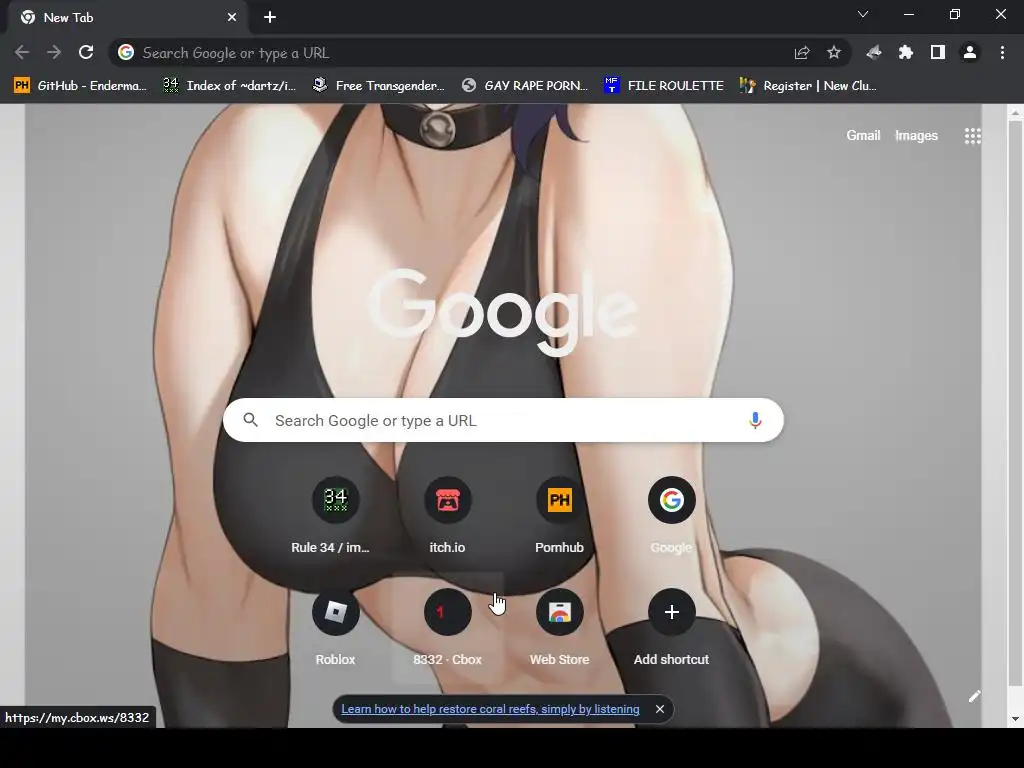This screenshot has height=768, width=1024.
Task: Click the scrollbar down arrow
Action: coord(1015,719)
